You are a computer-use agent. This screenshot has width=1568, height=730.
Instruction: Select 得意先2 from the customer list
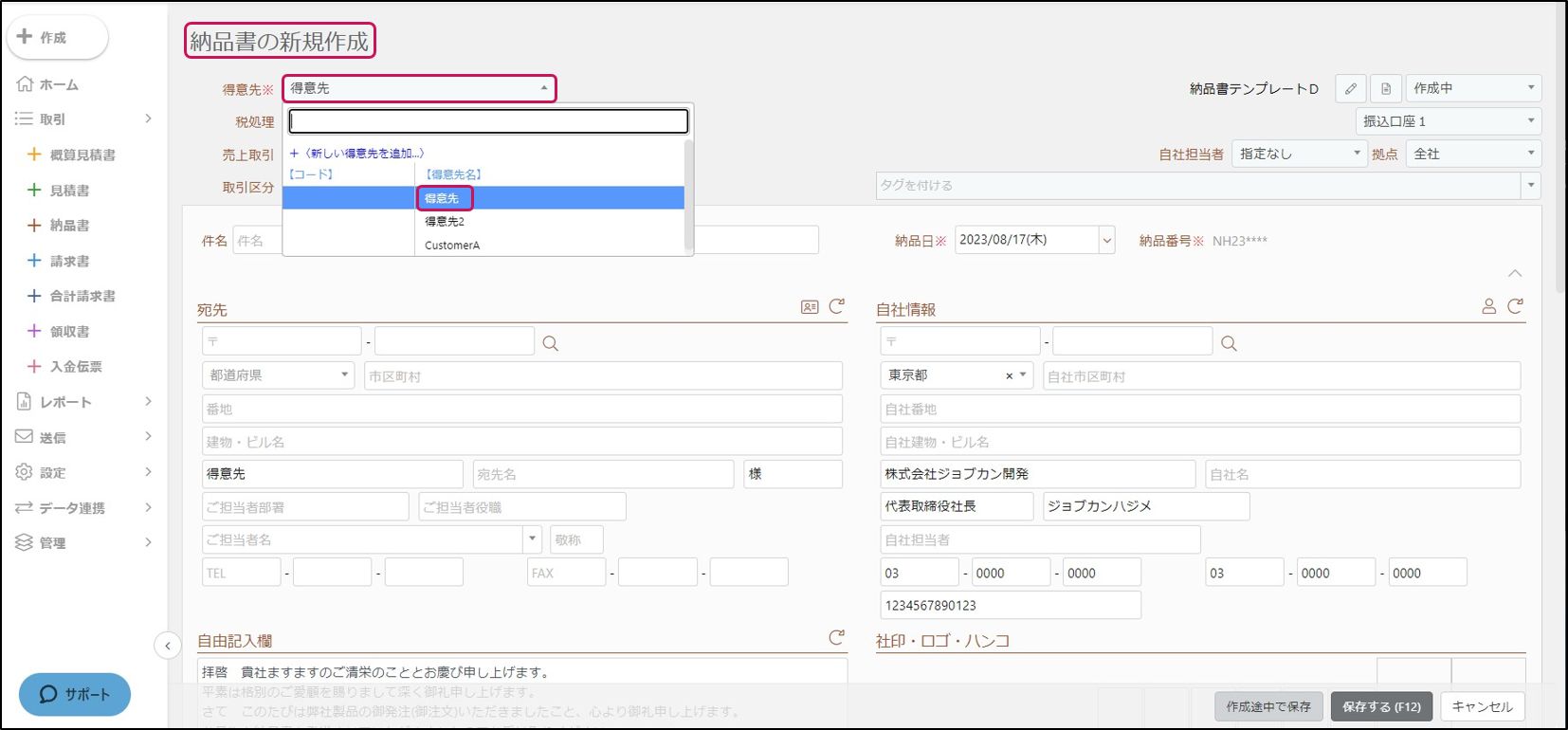click(445, 222)
